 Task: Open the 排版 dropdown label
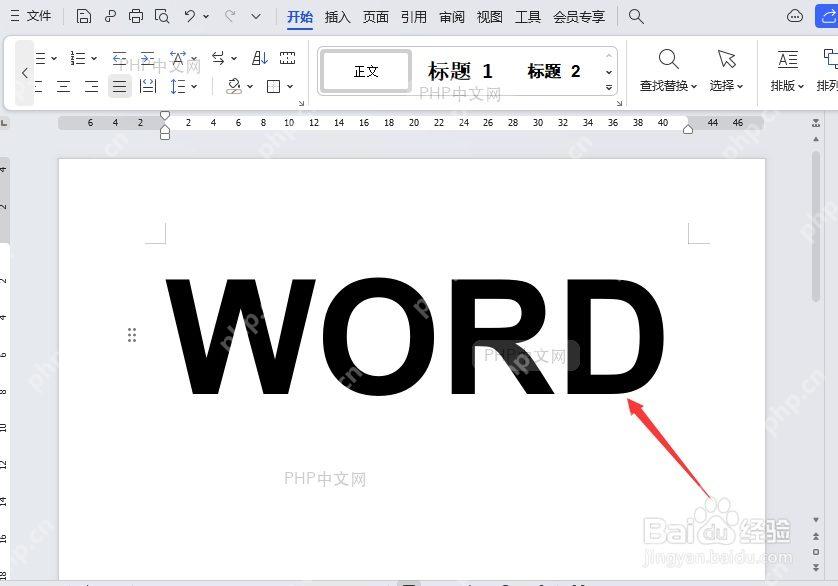pyautogui.click(x=787, y=86)
